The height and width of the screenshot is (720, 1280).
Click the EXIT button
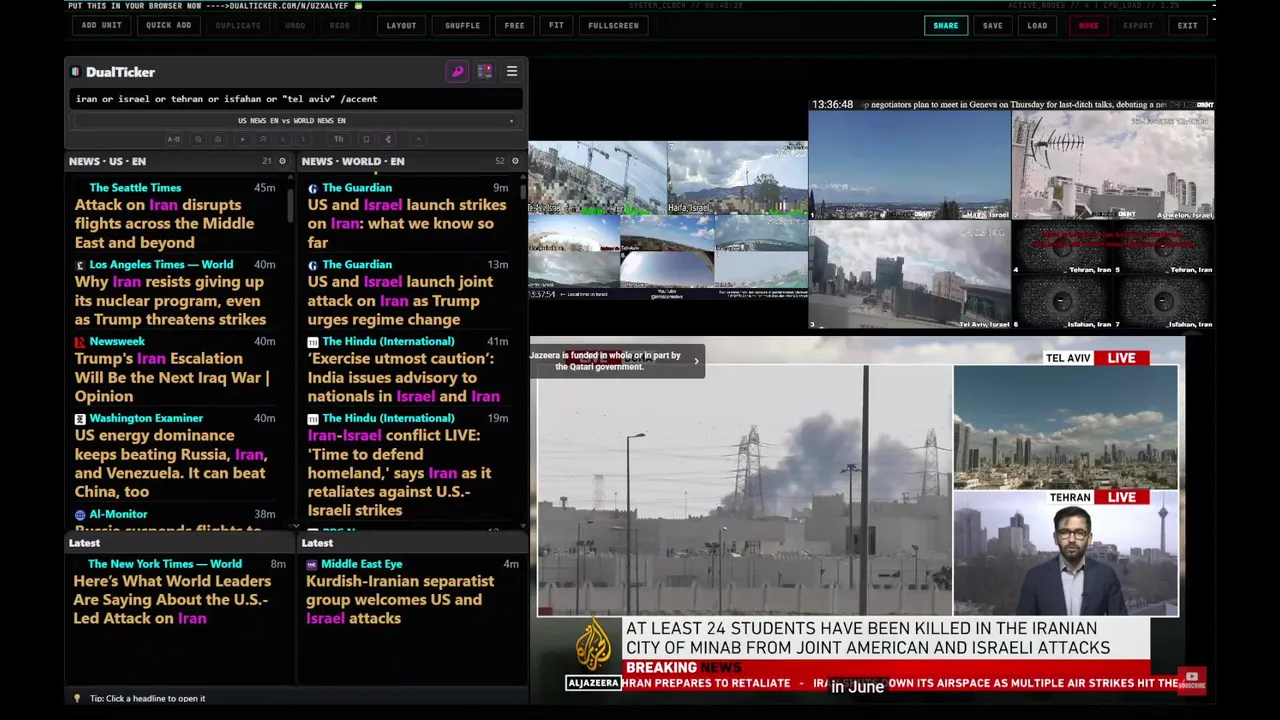1187,25
